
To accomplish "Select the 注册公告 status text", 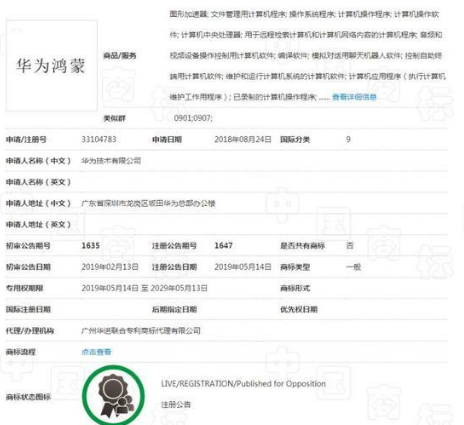I will (176, 405).
